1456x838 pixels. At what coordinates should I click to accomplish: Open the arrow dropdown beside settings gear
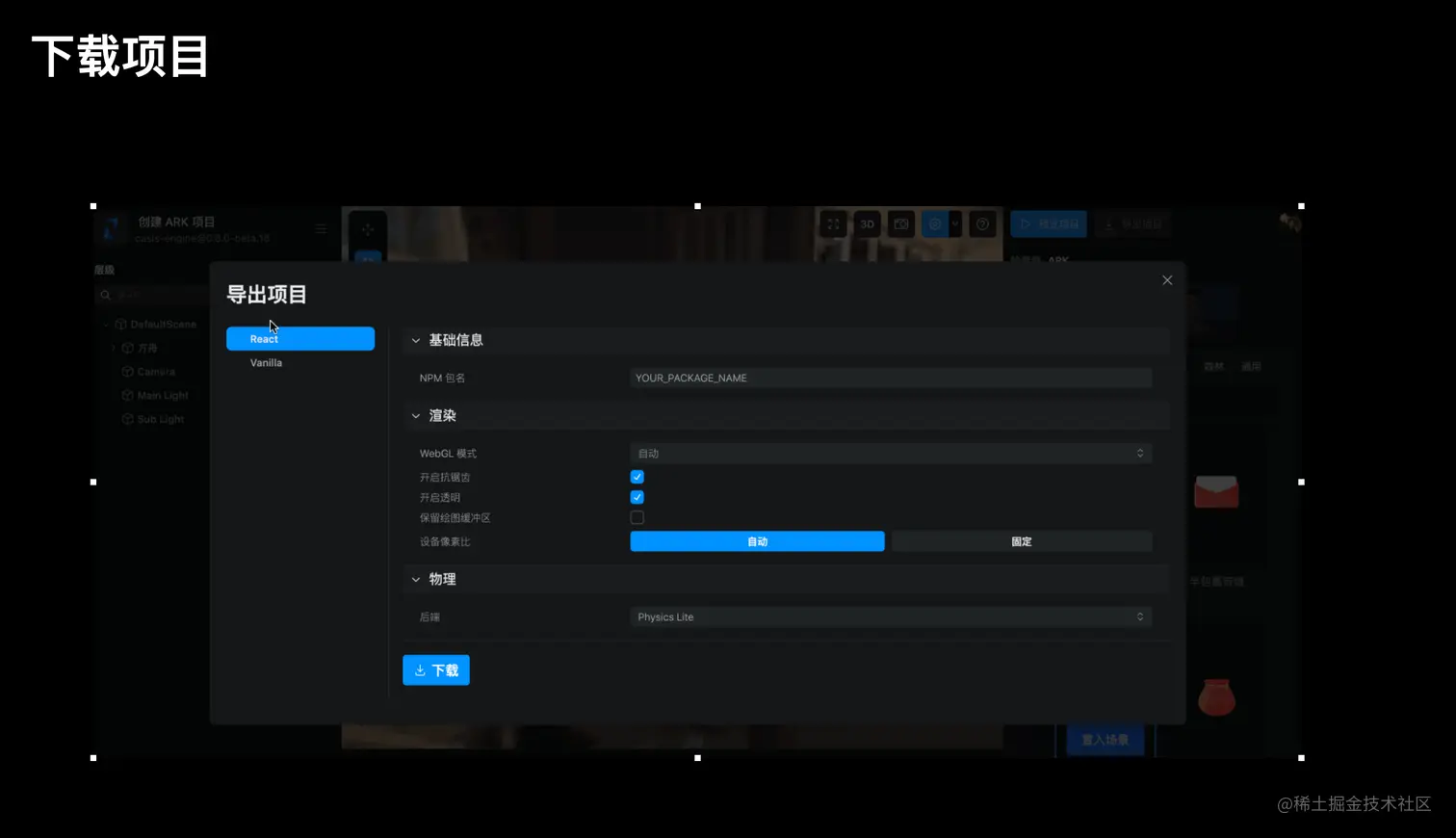(955, 224)
